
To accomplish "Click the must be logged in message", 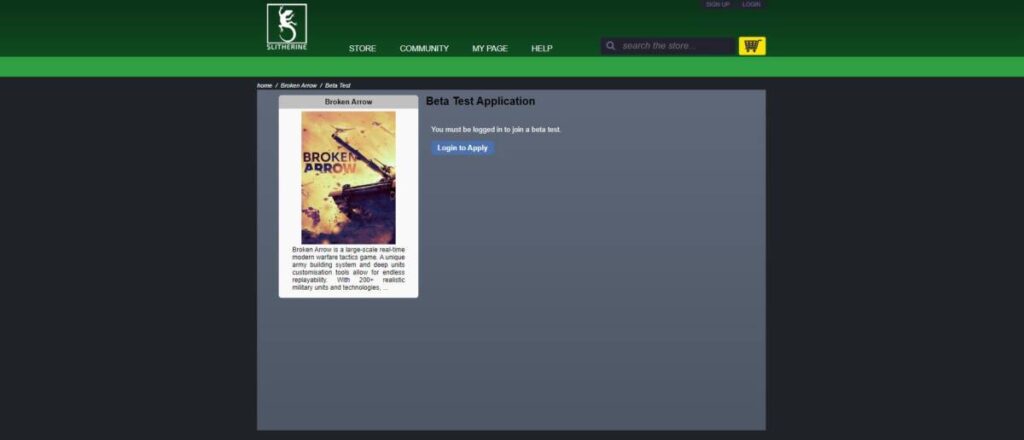I will click(x=496, y=130).
